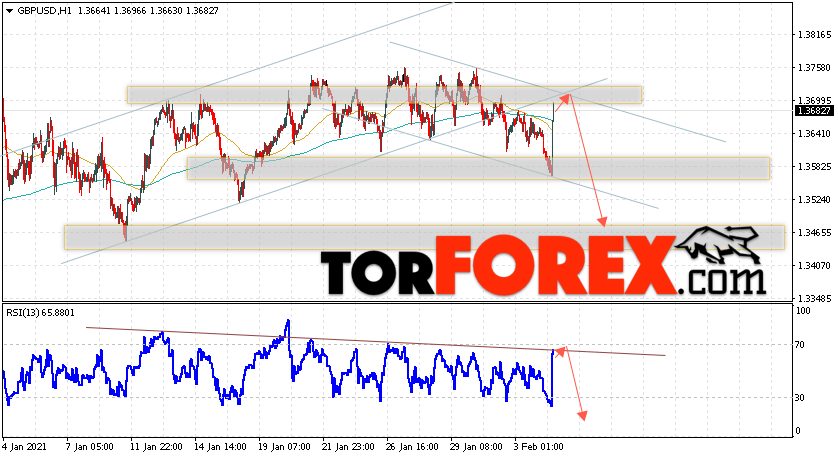Select the 1.34655 price axis label

[814, 232]
